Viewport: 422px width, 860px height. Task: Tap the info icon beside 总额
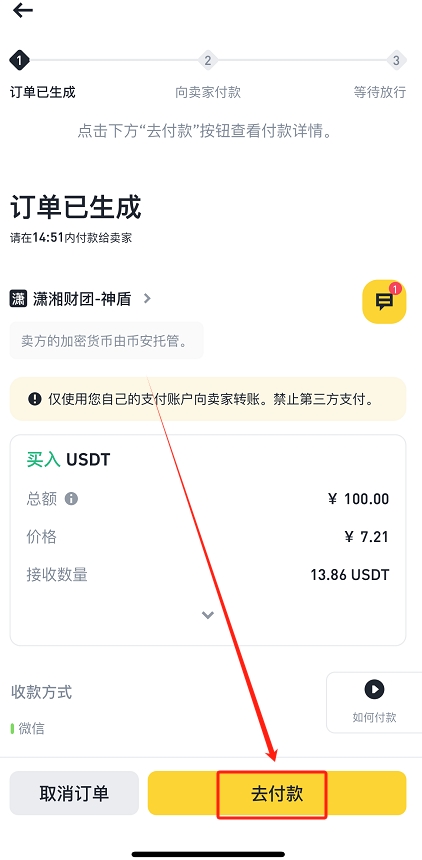click(71, 499)
